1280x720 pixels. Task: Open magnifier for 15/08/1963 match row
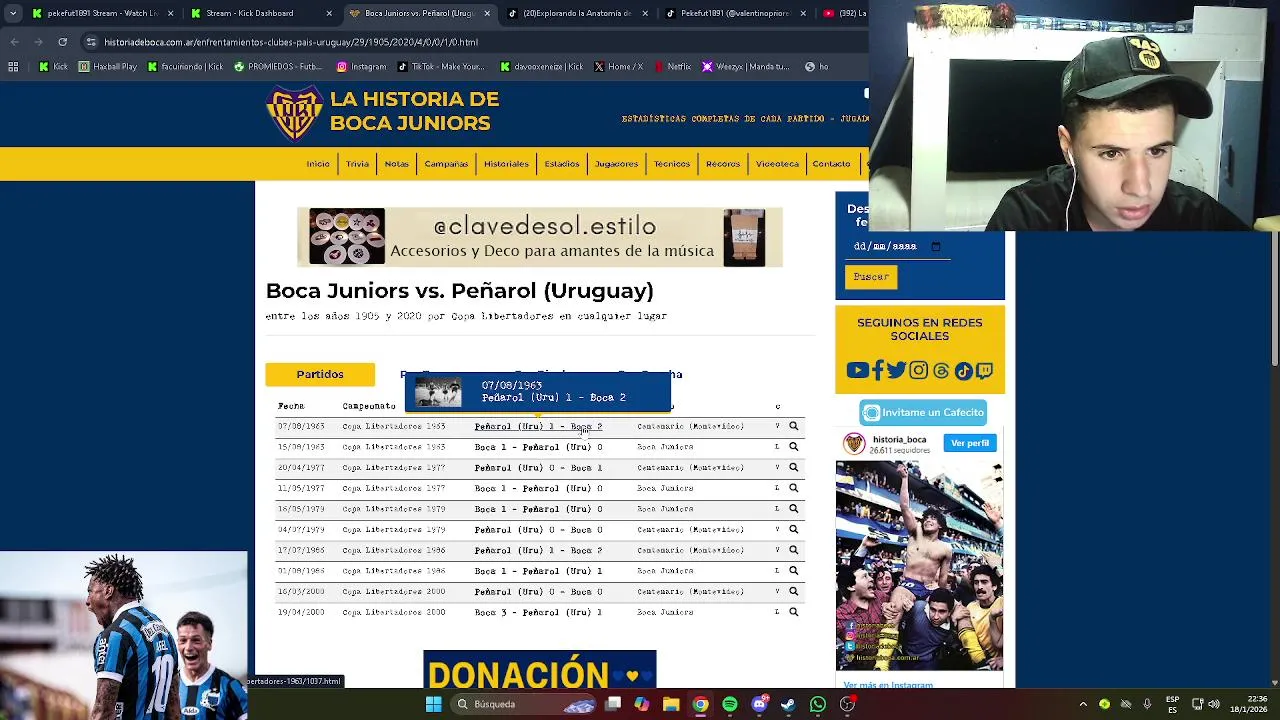coord(793,447)
